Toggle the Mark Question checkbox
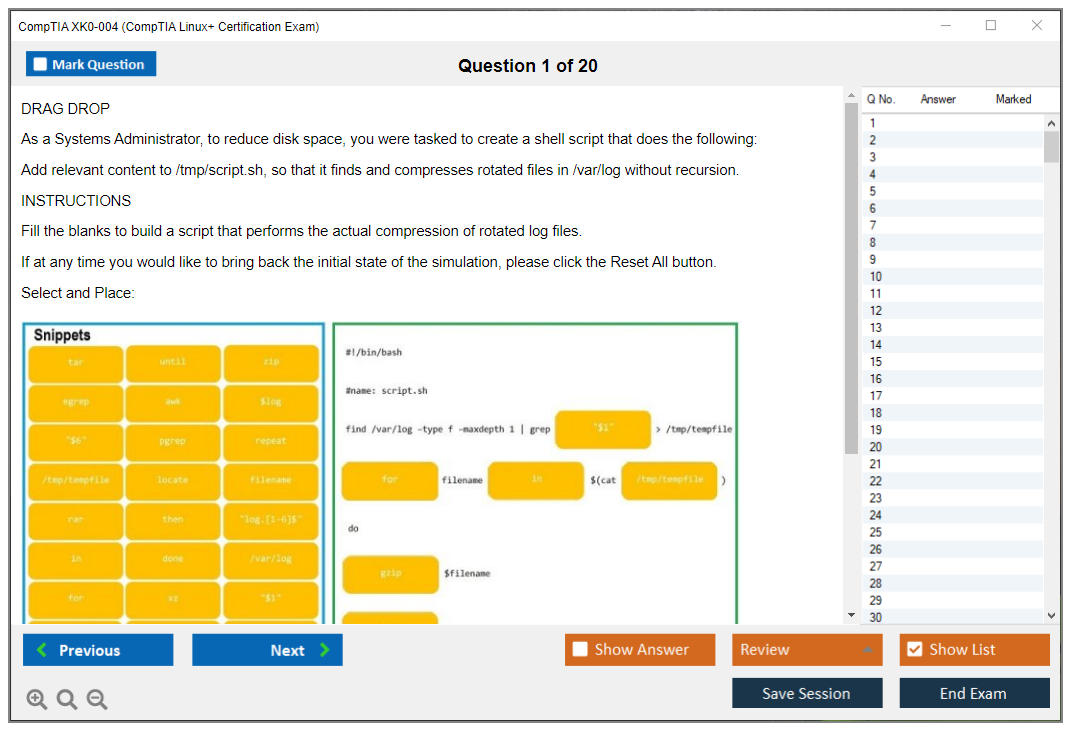 (x=41, y=65)
